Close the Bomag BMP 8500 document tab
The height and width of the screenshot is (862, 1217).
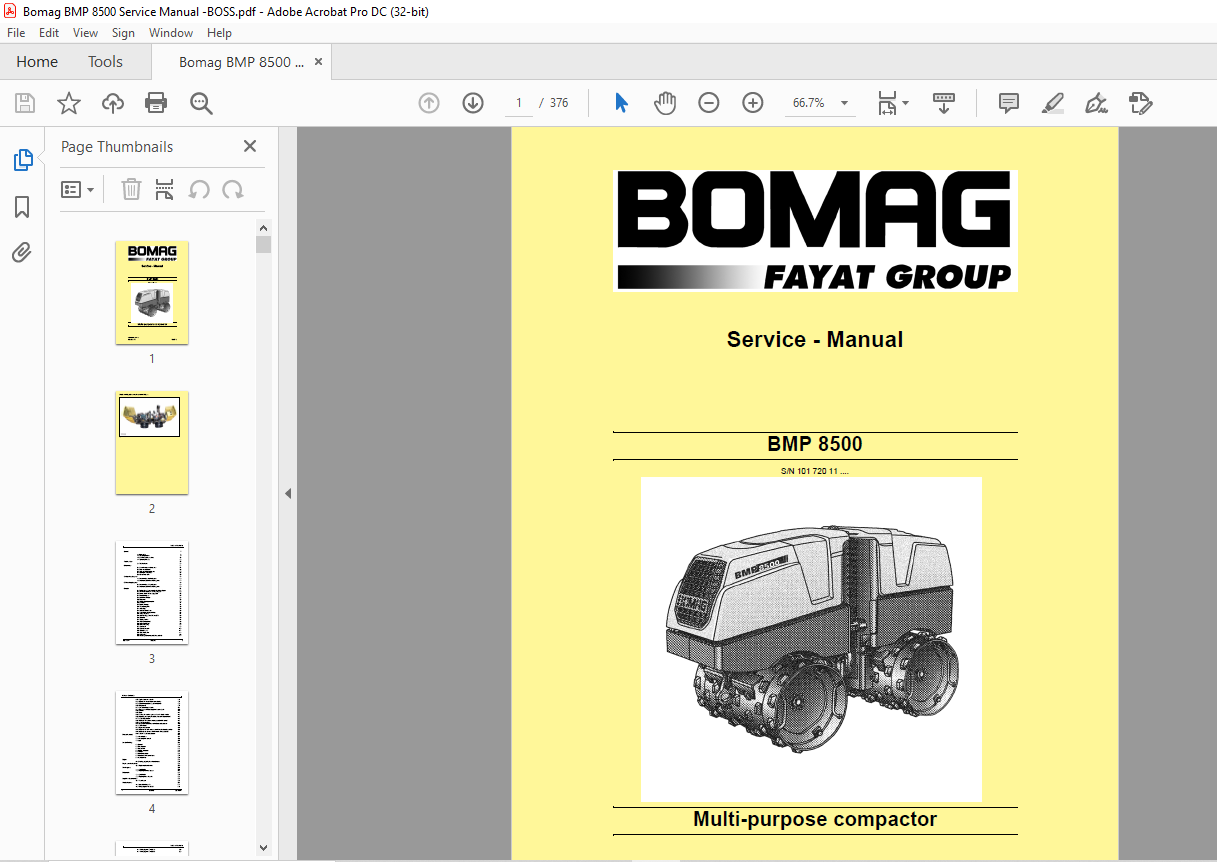318,62
